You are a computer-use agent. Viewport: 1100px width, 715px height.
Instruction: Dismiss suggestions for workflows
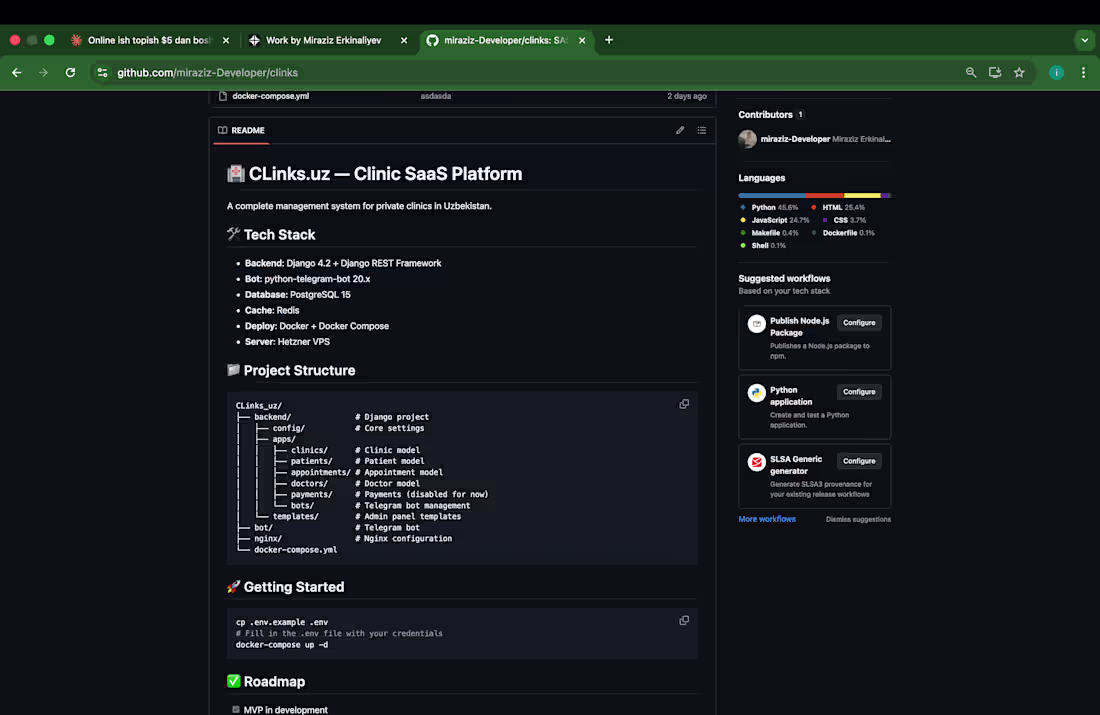(x=858, y=519)
